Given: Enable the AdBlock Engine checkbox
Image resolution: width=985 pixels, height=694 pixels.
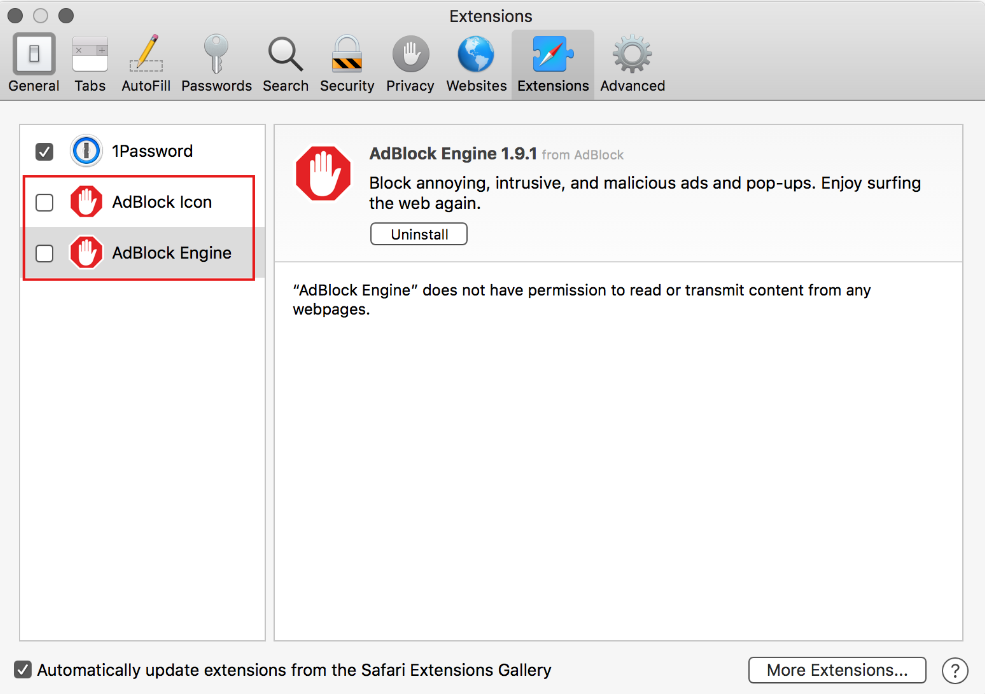Looking at the screenshot, I should [44, 254].
